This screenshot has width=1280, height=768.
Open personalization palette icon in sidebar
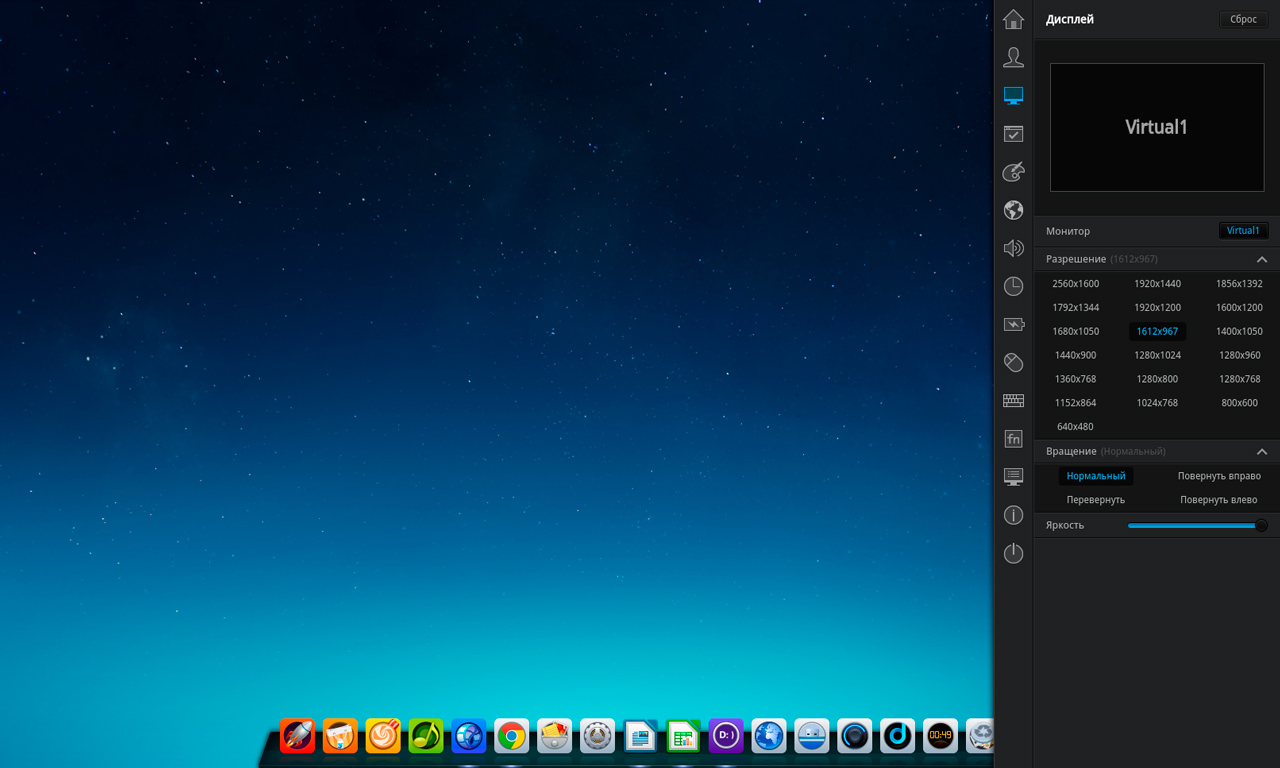point(1013,171)
